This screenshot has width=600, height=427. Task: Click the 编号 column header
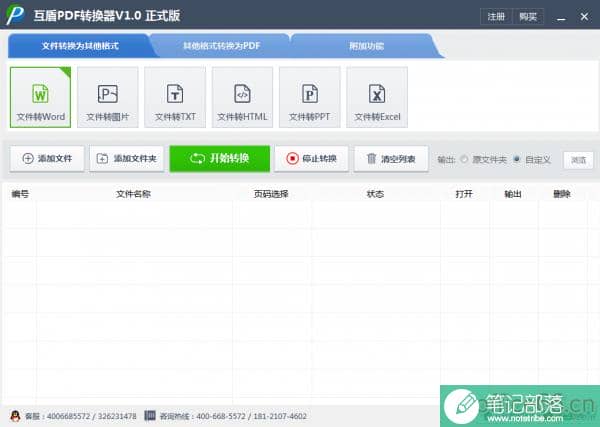[x=20, y=194]
